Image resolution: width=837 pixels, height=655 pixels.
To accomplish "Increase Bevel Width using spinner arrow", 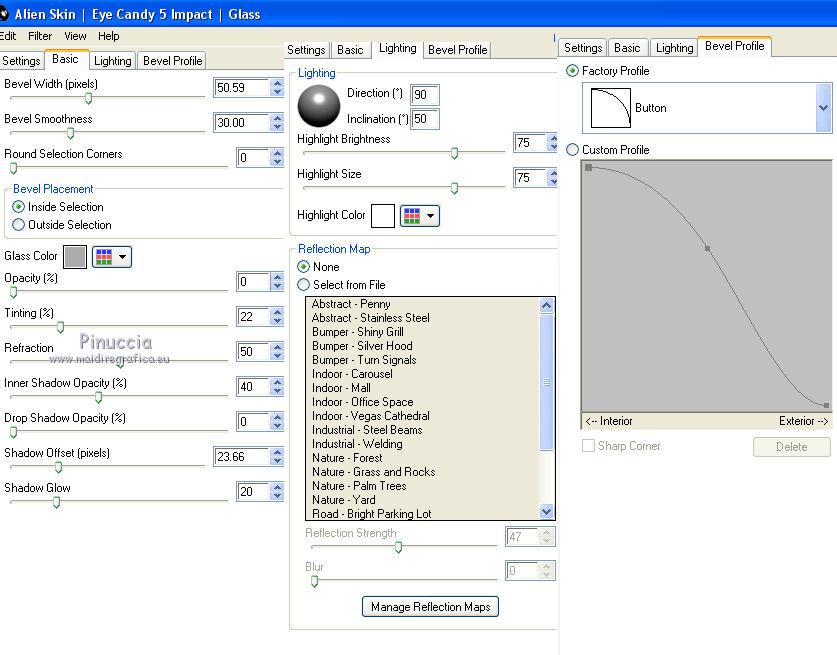I will (x=277, y=83).
